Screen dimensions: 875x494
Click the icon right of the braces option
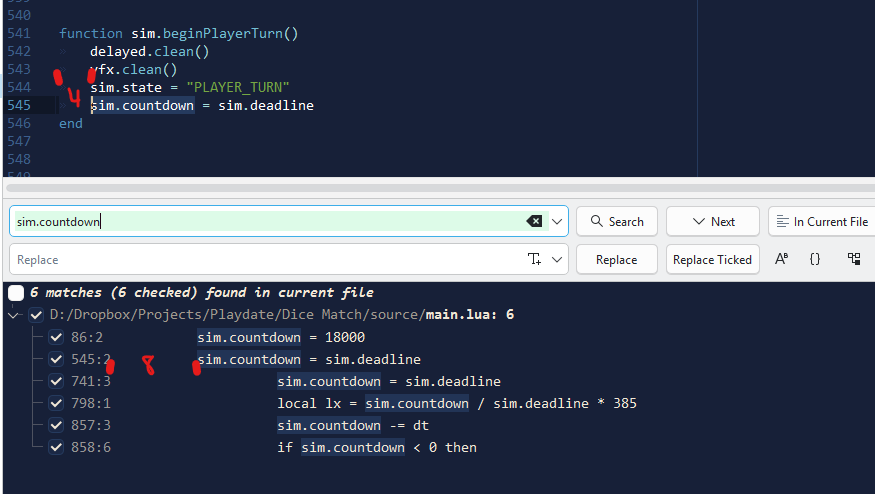coord(853,259)
